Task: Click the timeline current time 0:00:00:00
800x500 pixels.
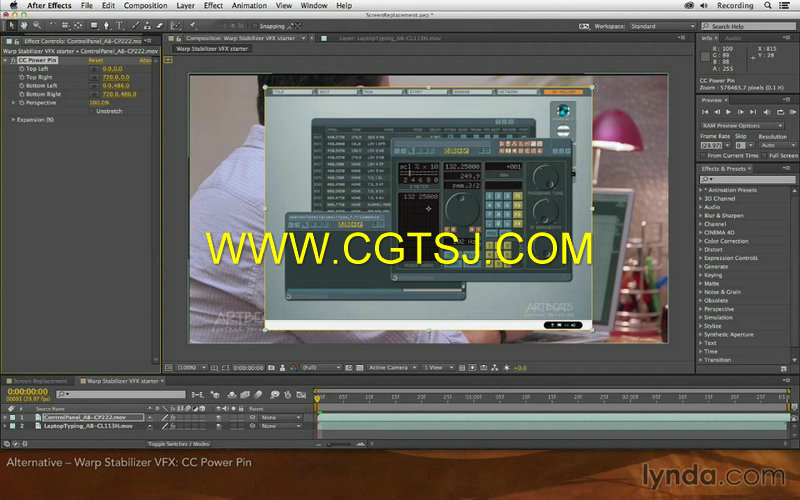Action: pos(28,391)
